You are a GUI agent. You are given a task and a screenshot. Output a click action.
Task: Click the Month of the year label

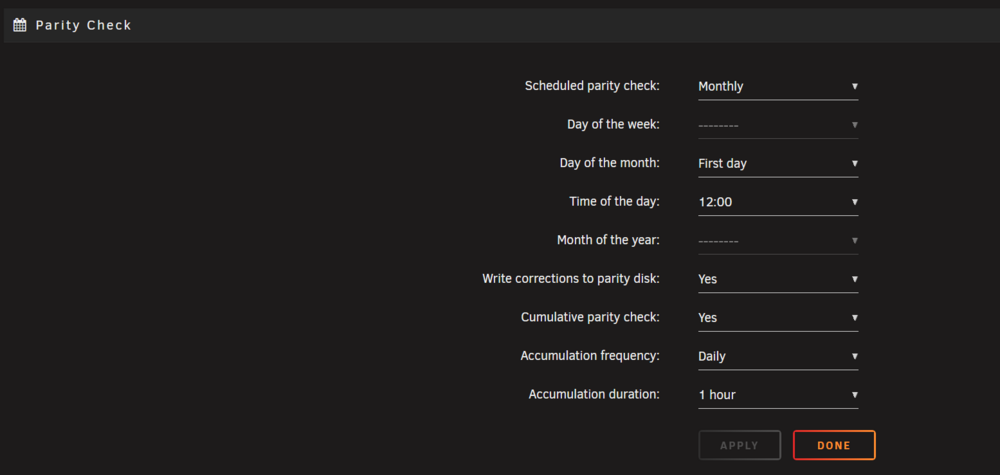tap(608, 240)
